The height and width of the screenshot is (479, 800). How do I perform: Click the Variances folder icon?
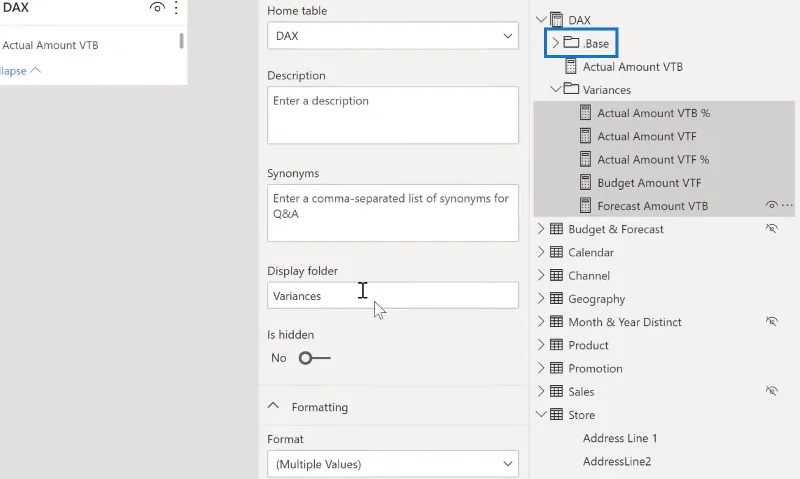pos(571,89)
